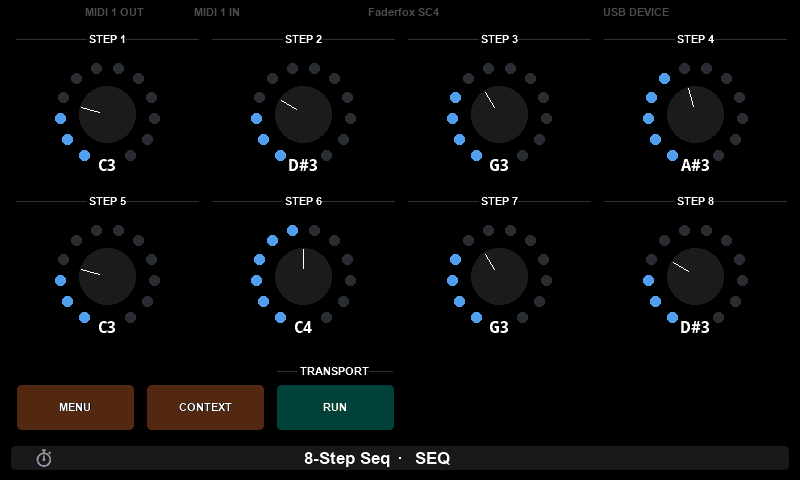The image size is (800, 480).
Task: Click the A#3 note value under STEP 4
Action: [695, 165]
